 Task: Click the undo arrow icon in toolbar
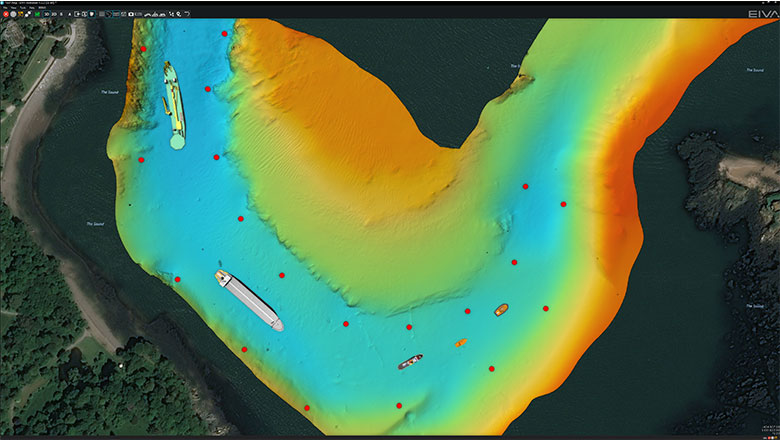(187, 14)
